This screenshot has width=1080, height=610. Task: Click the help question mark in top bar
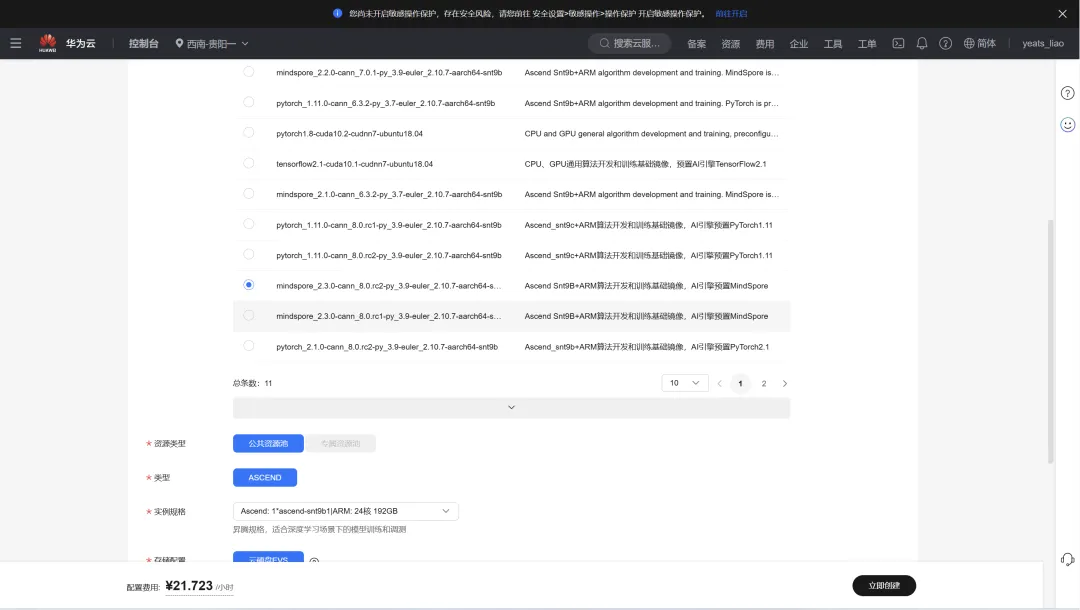tap(945, 43)
